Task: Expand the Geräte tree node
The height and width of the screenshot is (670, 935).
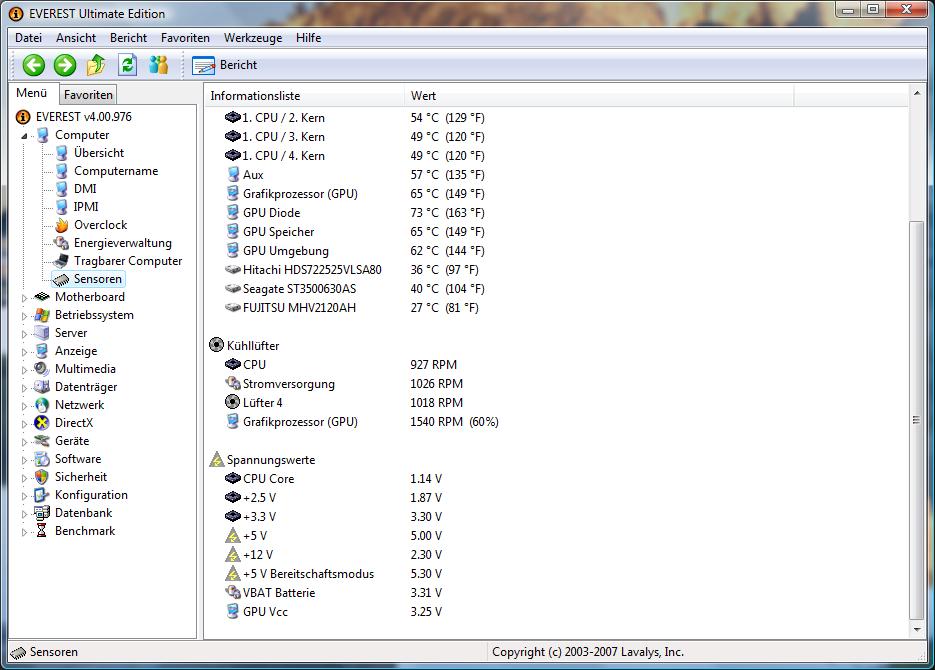Action: click(24, 442)
